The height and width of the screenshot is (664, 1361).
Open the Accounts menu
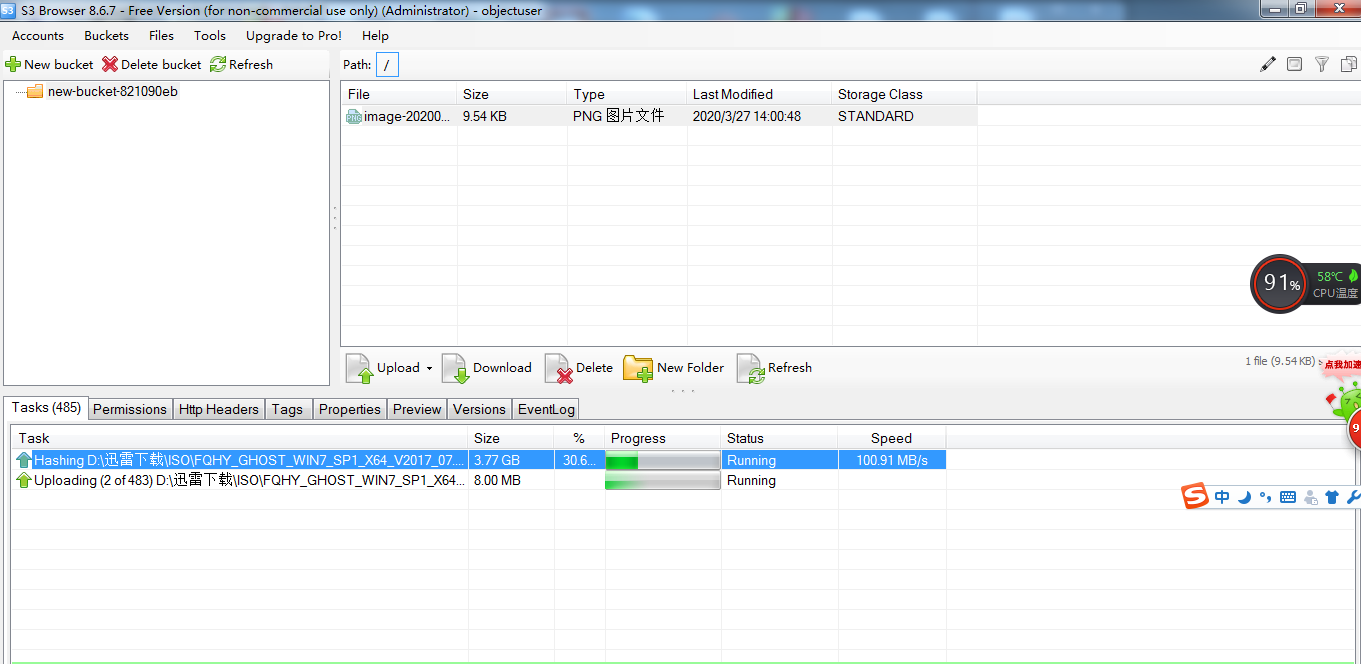tap(38, 35)
